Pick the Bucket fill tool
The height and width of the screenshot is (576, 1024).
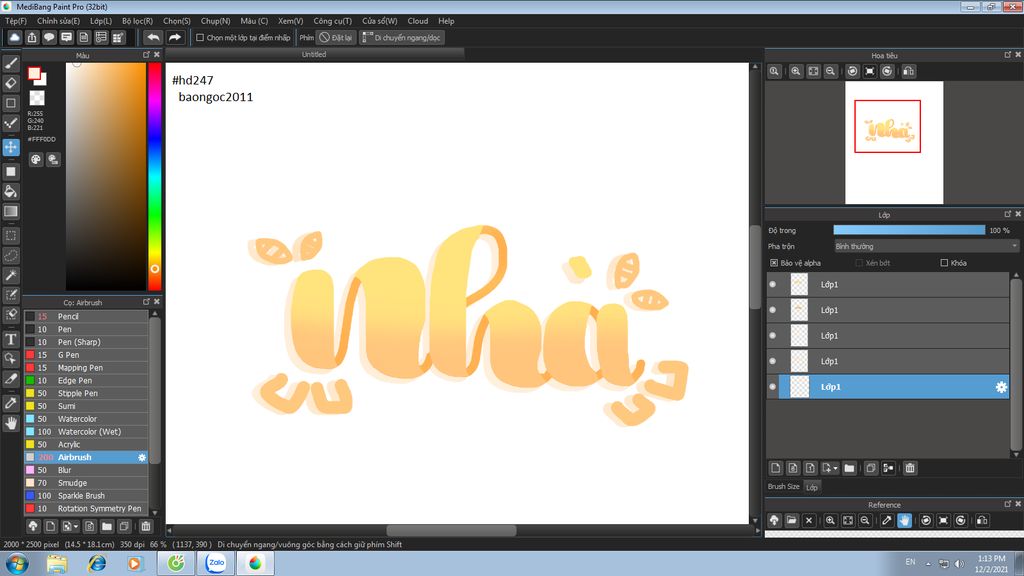click(x=11, y=191)
